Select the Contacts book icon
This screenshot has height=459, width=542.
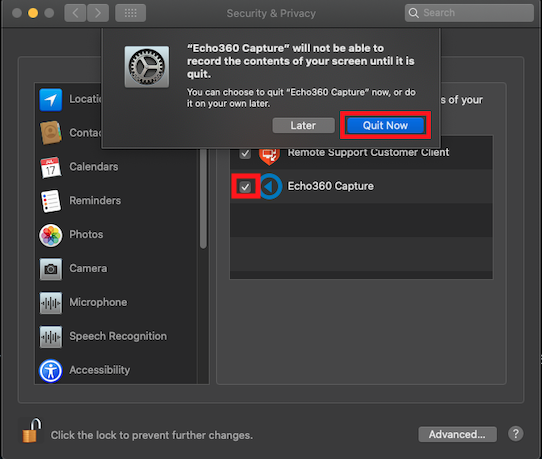[x=51, y=133]
